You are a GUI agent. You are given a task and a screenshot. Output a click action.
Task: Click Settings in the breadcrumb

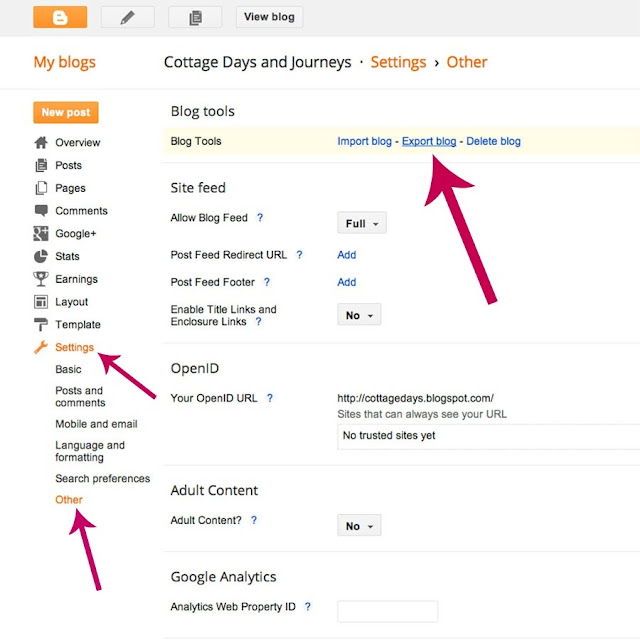398,62
